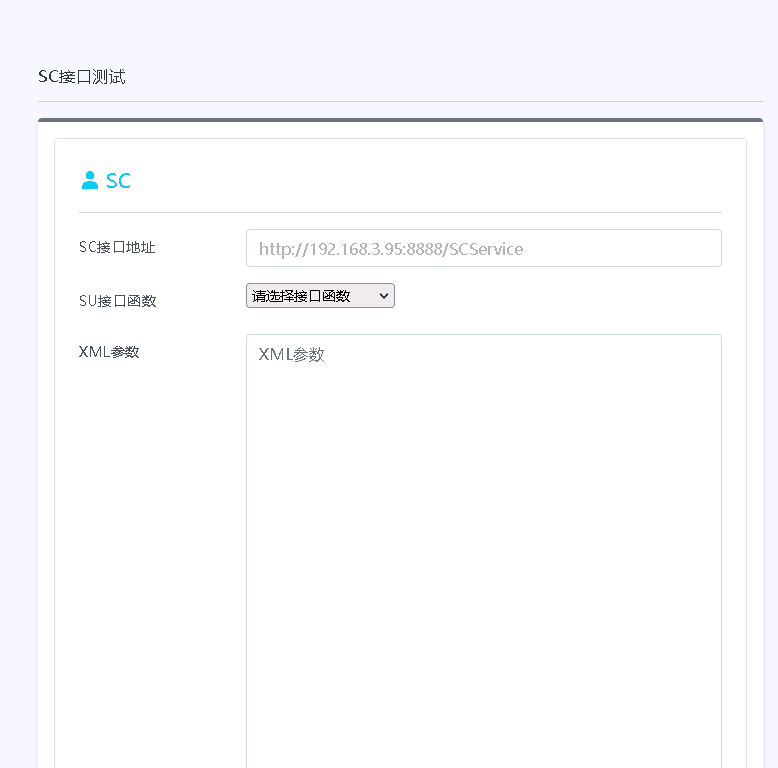778x768 pixels.
Task: Click the blue SC section heading
Action: click(x=118, y=181)
